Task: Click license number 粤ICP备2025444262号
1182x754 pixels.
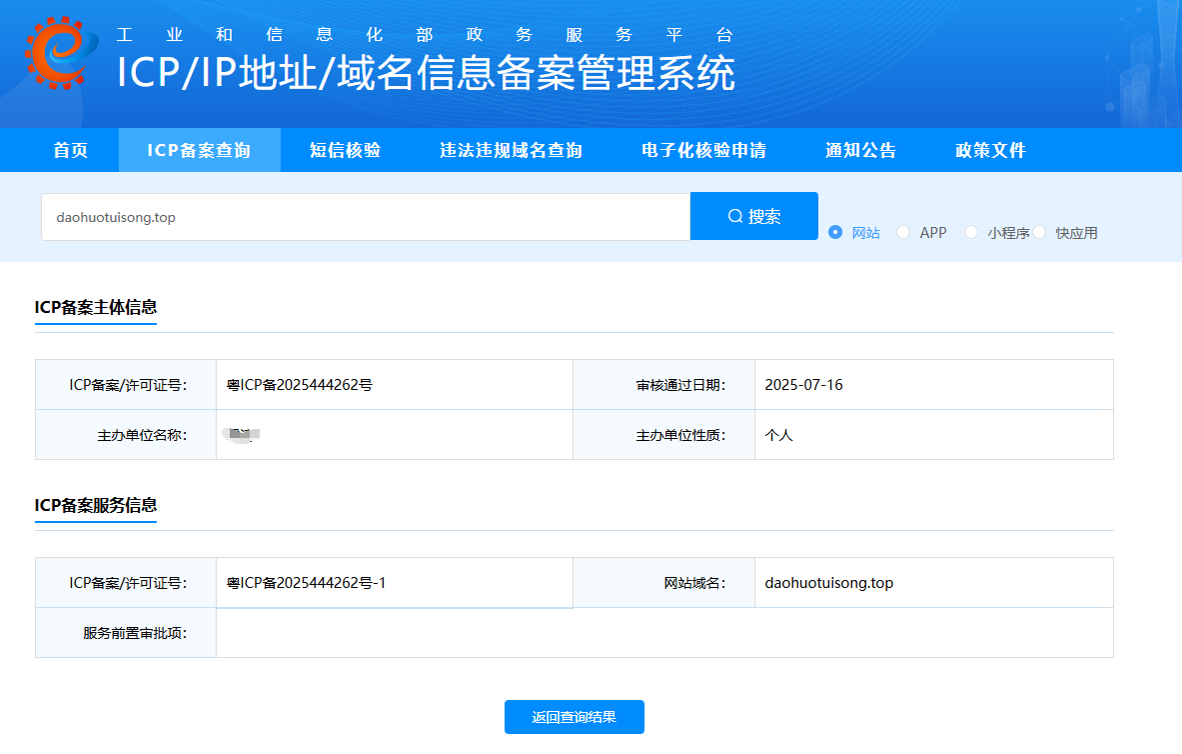Action: [x=299, y=385]
